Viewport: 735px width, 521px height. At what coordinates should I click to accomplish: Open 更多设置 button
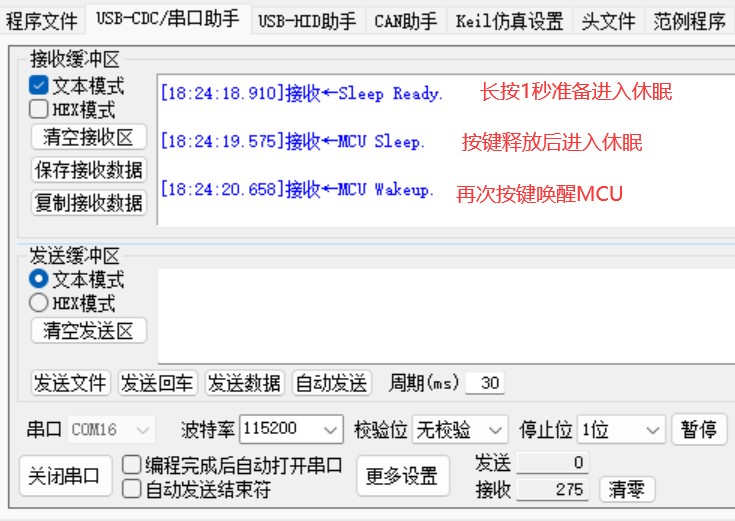[x=403, y=476]
